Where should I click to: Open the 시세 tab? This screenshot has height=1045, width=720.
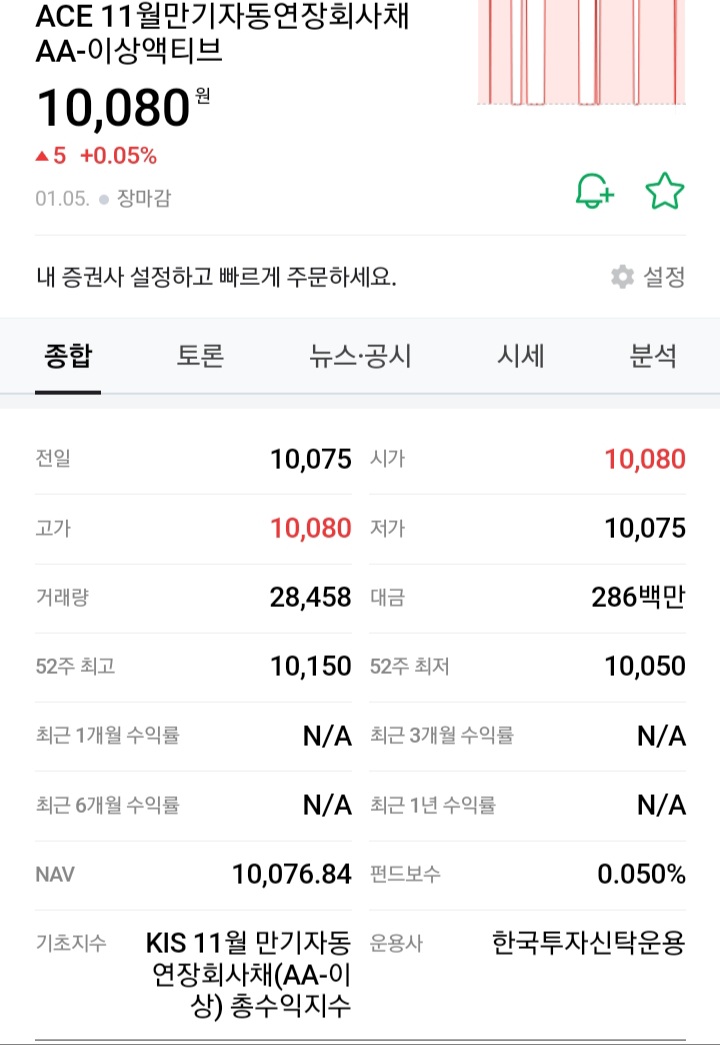[x=520, y=356]
